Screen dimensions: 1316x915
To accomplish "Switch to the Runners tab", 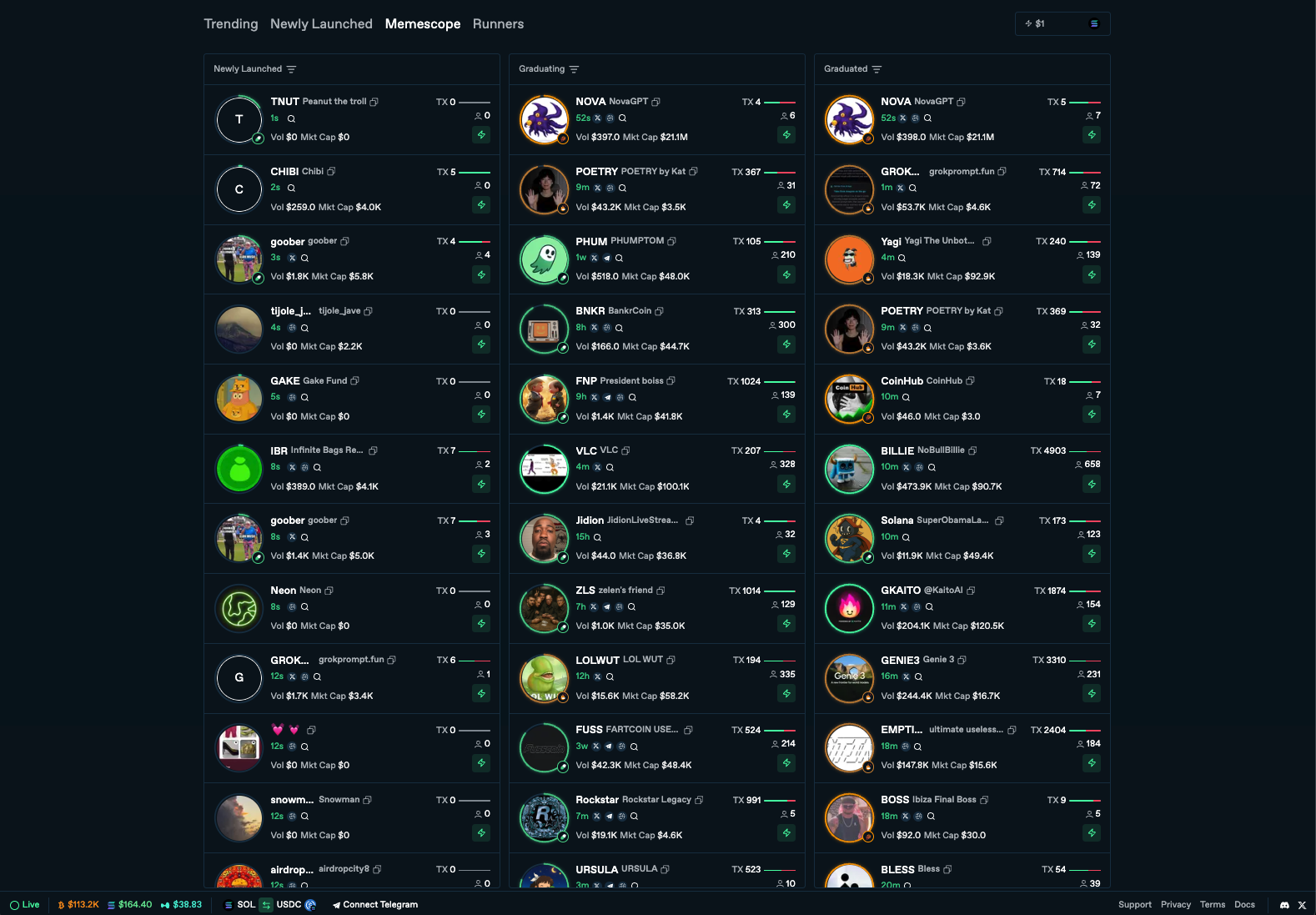I will [498, 24].
